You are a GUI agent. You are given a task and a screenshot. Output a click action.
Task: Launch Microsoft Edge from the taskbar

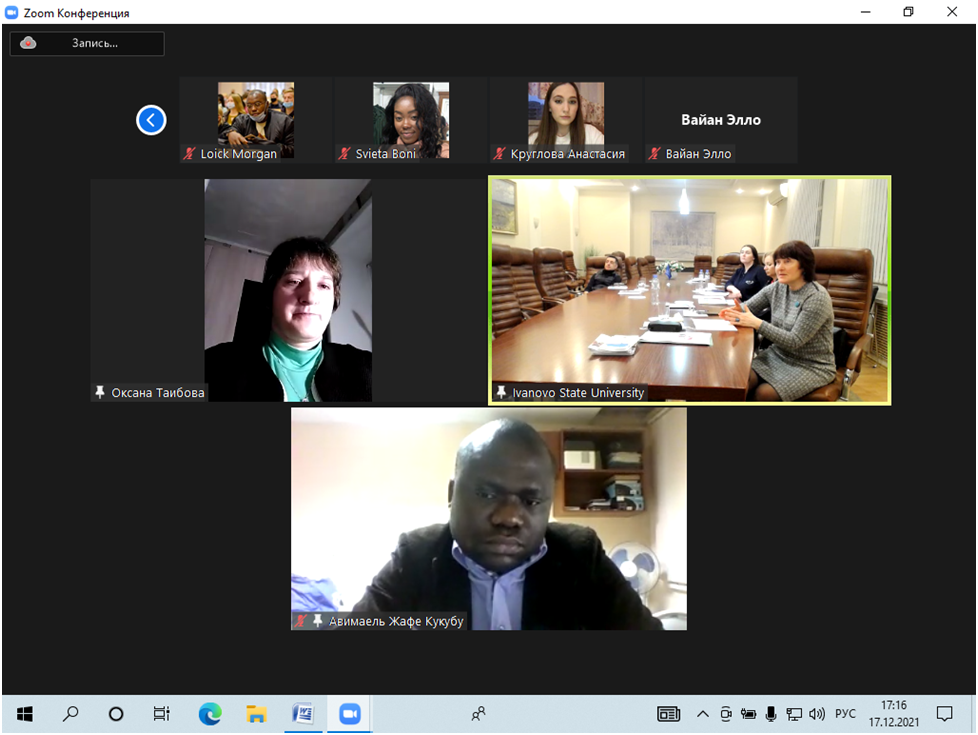click(x=210, y=714)
